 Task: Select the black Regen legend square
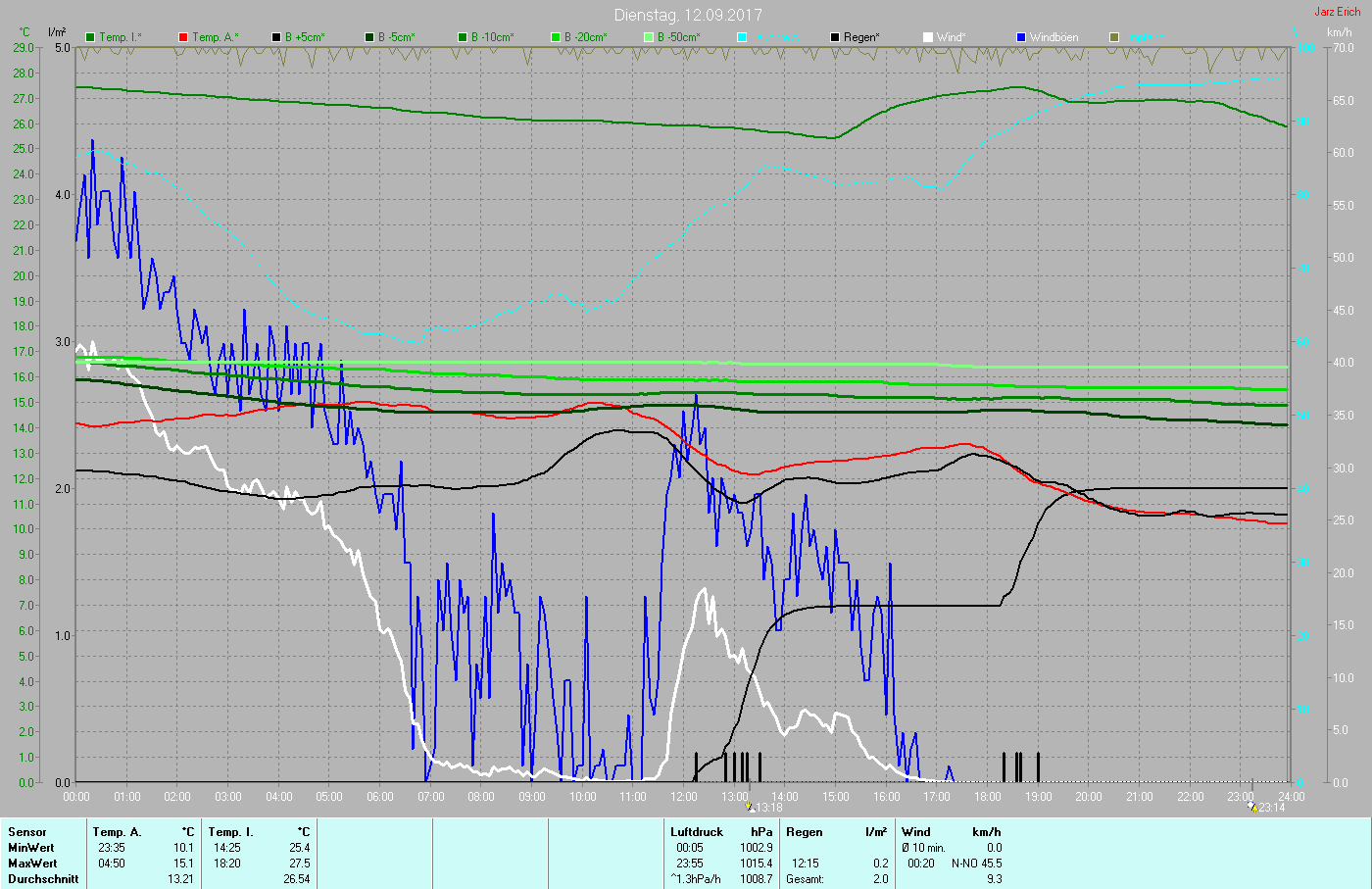coord(835,37)
